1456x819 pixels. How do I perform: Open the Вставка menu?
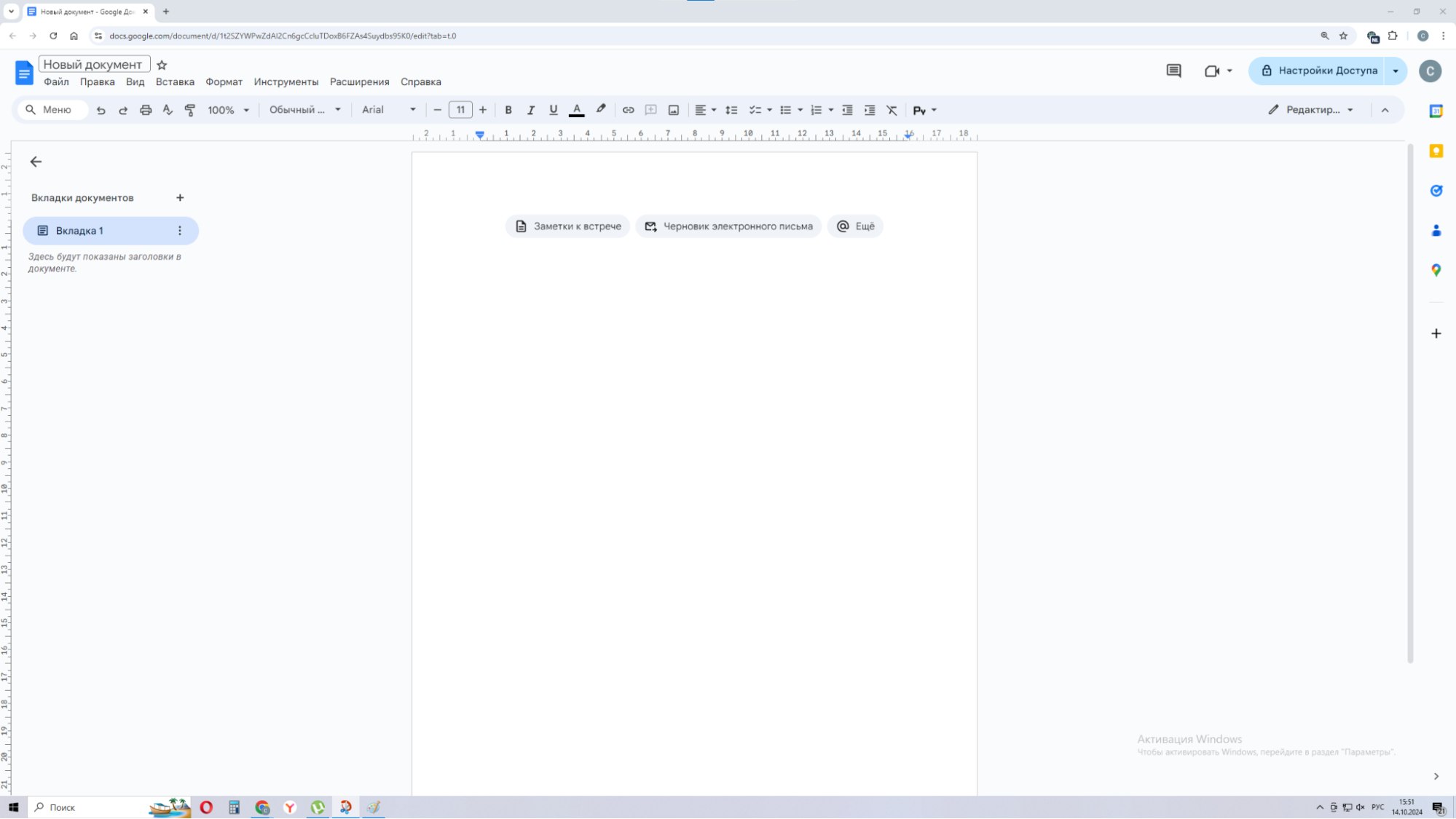tap(175, 82)
